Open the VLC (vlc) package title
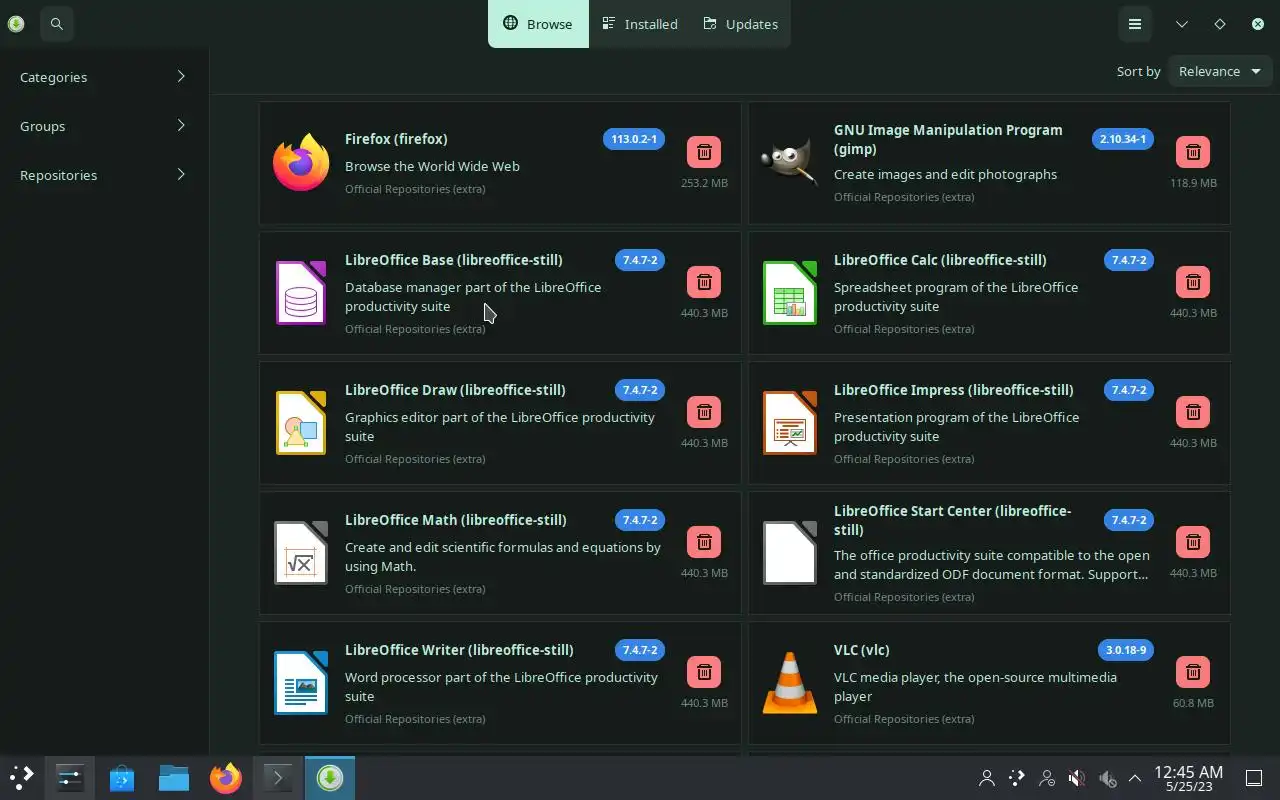This screenshot has width=1280, height=800. pos(862,650)
